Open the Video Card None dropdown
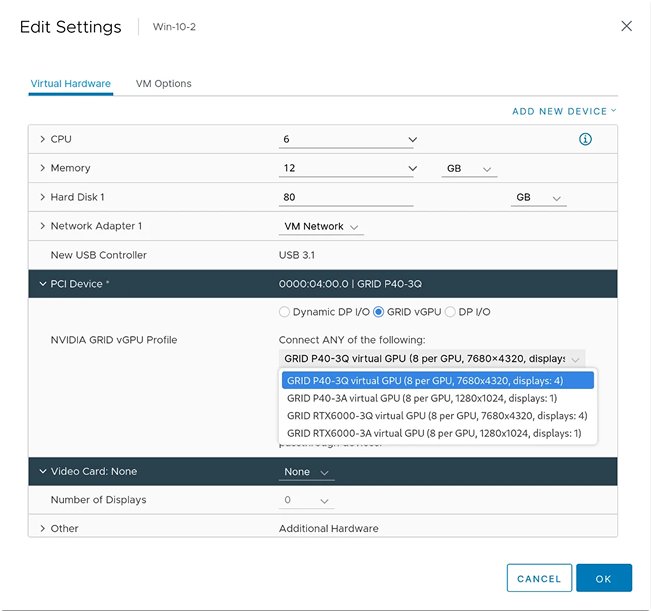Screen dimensions: 651x611 [306, 472]
